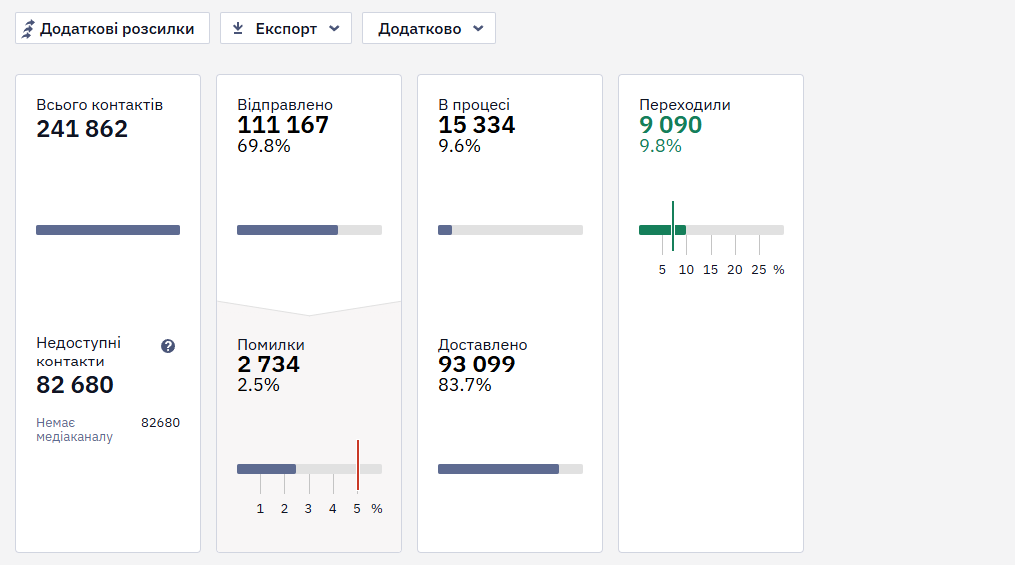The width and height of the screenshot is (1015, 565).
Task: Click the Недоступні контакти heading
Action: click(78, 352)
